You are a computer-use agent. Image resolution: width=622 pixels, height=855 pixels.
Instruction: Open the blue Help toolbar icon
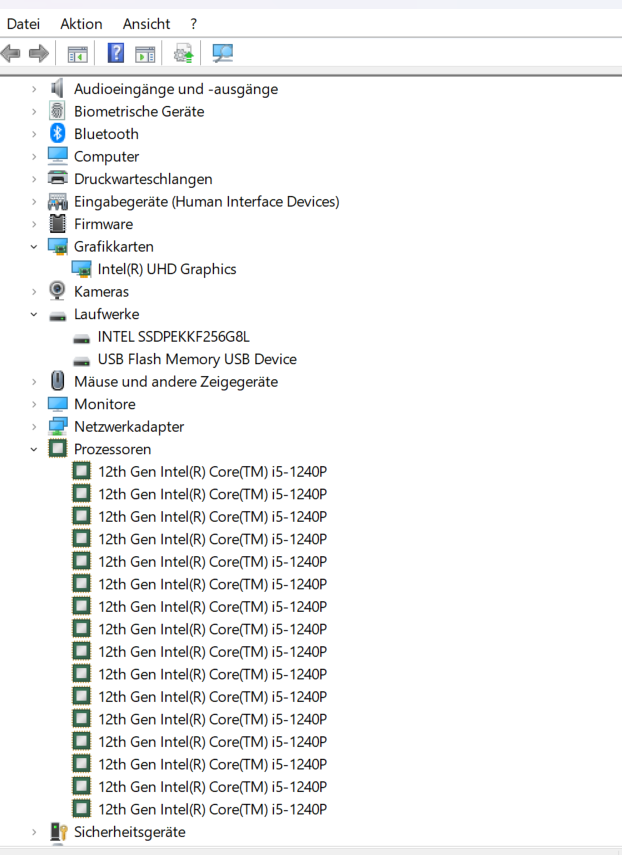(x=116, y=53)
